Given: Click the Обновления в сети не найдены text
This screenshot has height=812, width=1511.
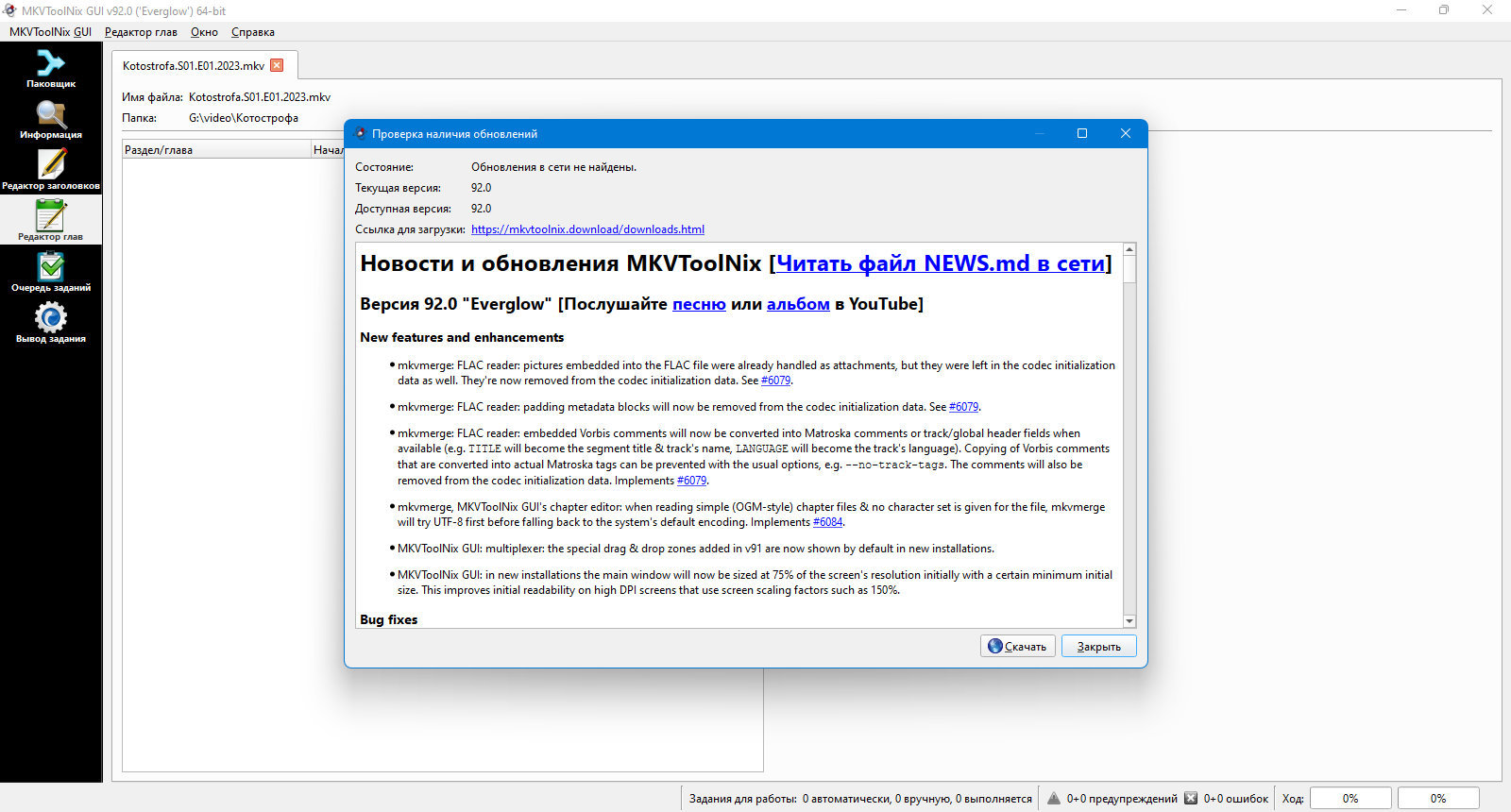Looking at the screenshot, I should pyautogui.click(x=553, y=167).
